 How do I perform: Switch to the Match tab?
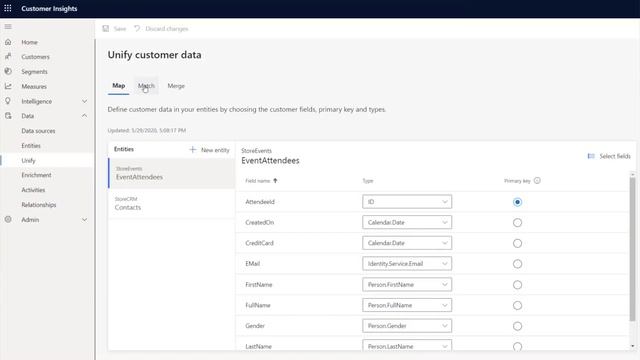click(146, 86)
